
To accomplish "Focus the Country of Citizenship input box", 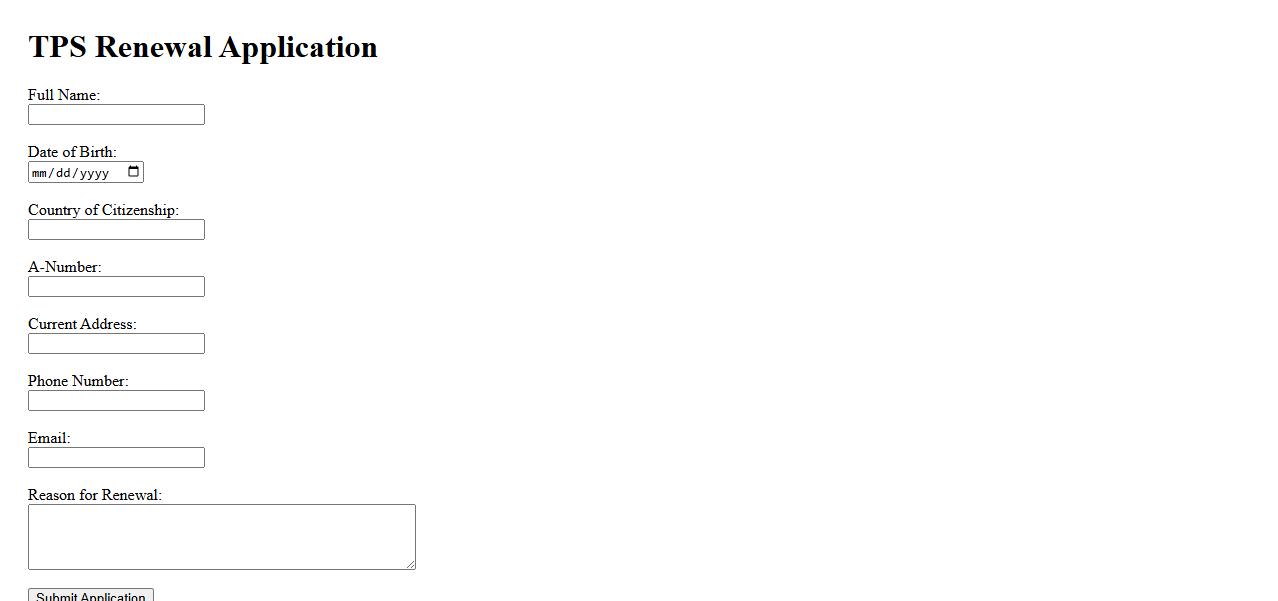I will click(x=116, y=230).
